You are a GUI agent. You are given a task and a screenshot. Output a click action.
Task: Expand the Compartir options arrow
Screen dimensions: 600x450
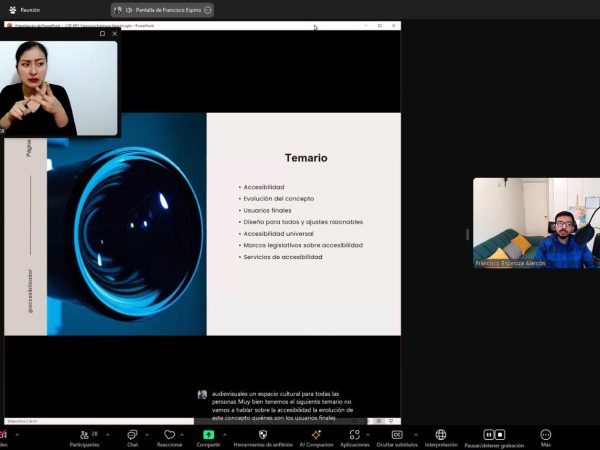click(x=225, y=435)
